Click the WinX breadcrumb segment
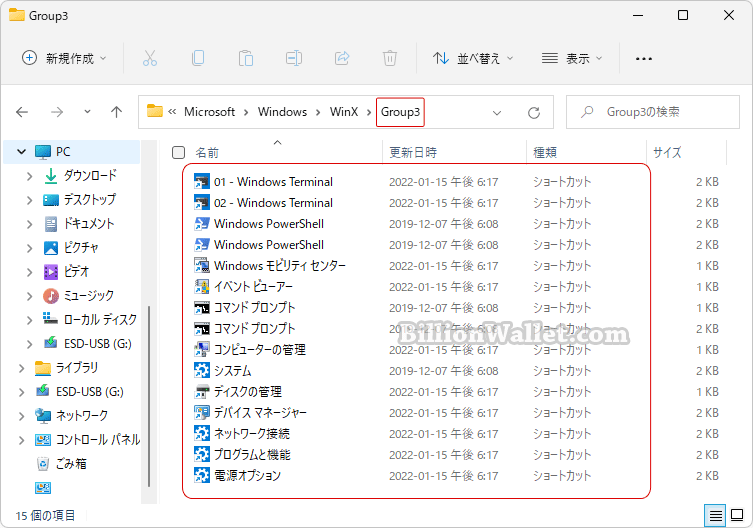The image size is (753, 528). (x=344, y=112)
